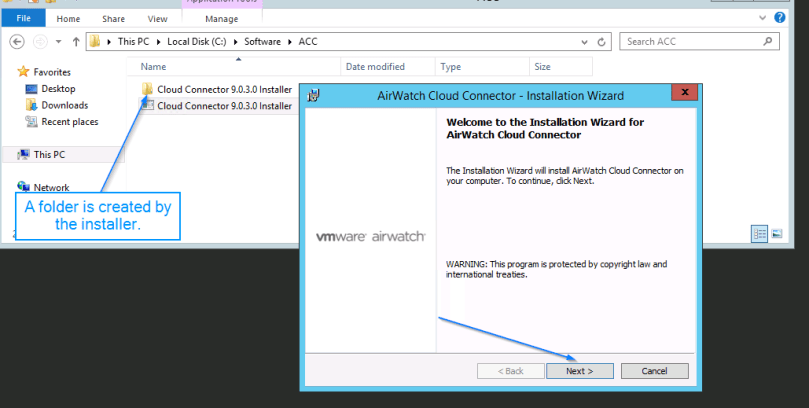Sort files by the Name column header
This screenshot has width=809, height=408.
[154, 67]
